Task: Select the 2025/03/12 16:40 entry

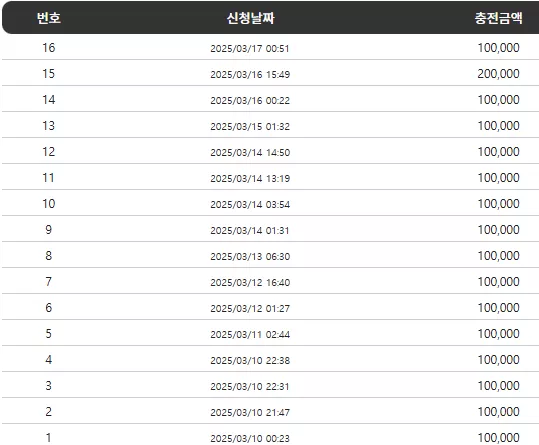Action: tap(250, 282)
